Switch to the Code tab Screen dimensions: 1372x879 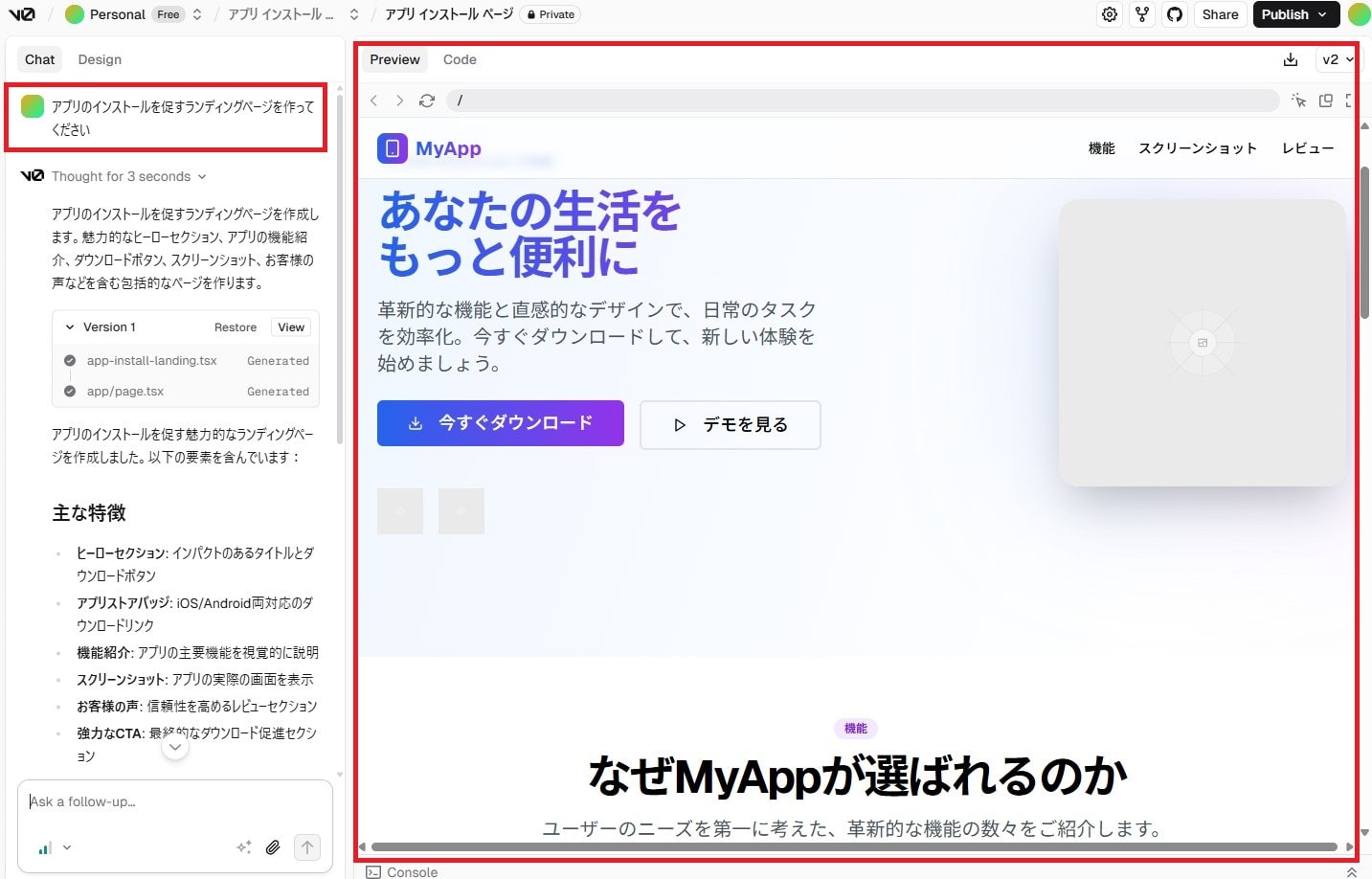[x=460, y=59]
